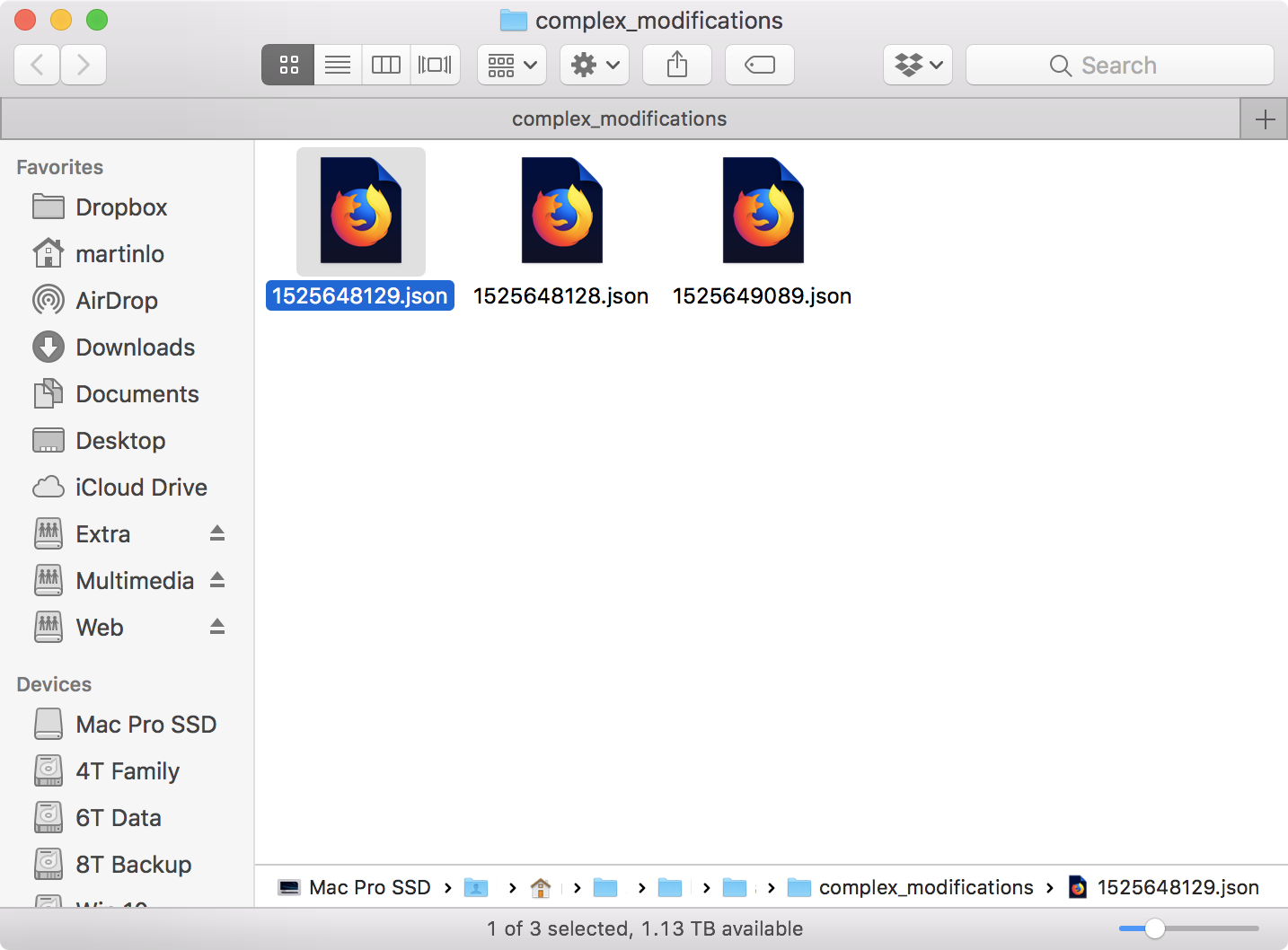
Task: Click the 1525649089.json file name label
Action: coord(763,296)
